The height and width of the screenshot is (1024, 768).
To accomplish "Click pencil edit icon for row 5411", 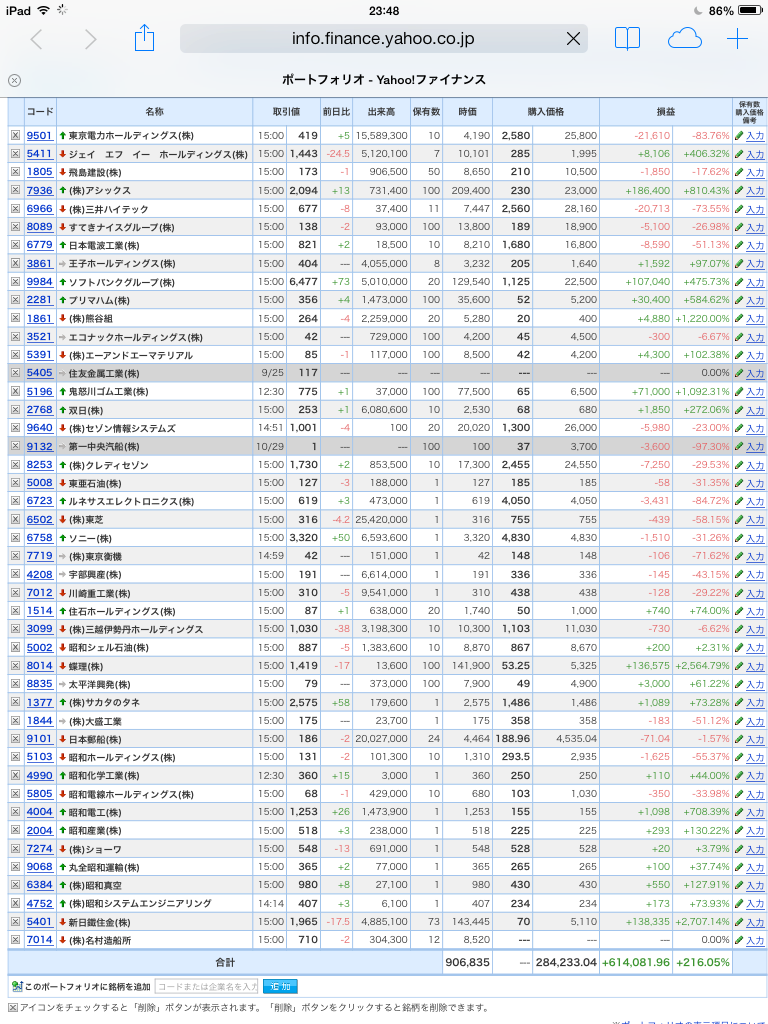I will click(739, 154).
